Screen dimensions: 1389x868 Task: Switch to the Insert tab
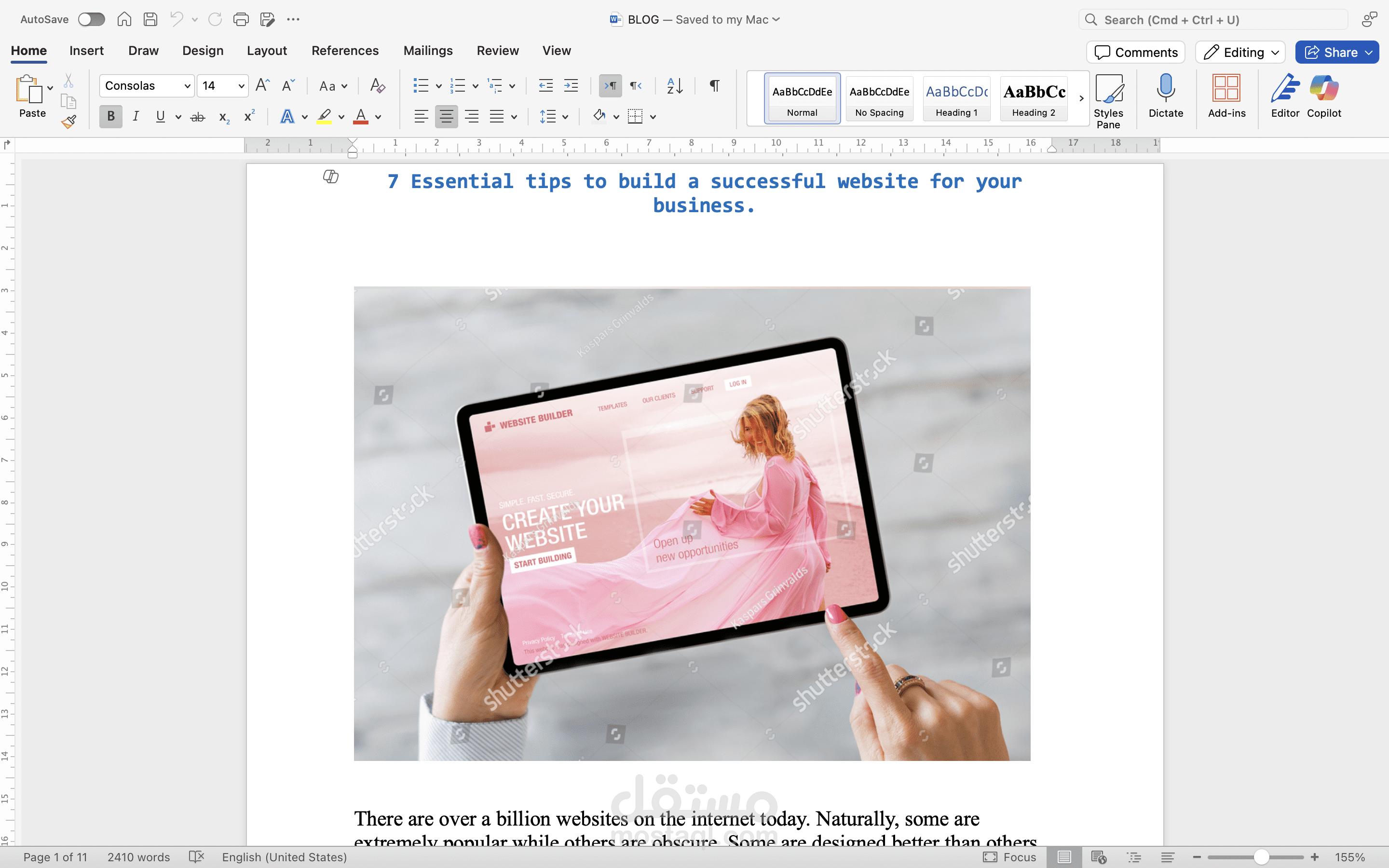pyautogui.click(x=87, y=51)
